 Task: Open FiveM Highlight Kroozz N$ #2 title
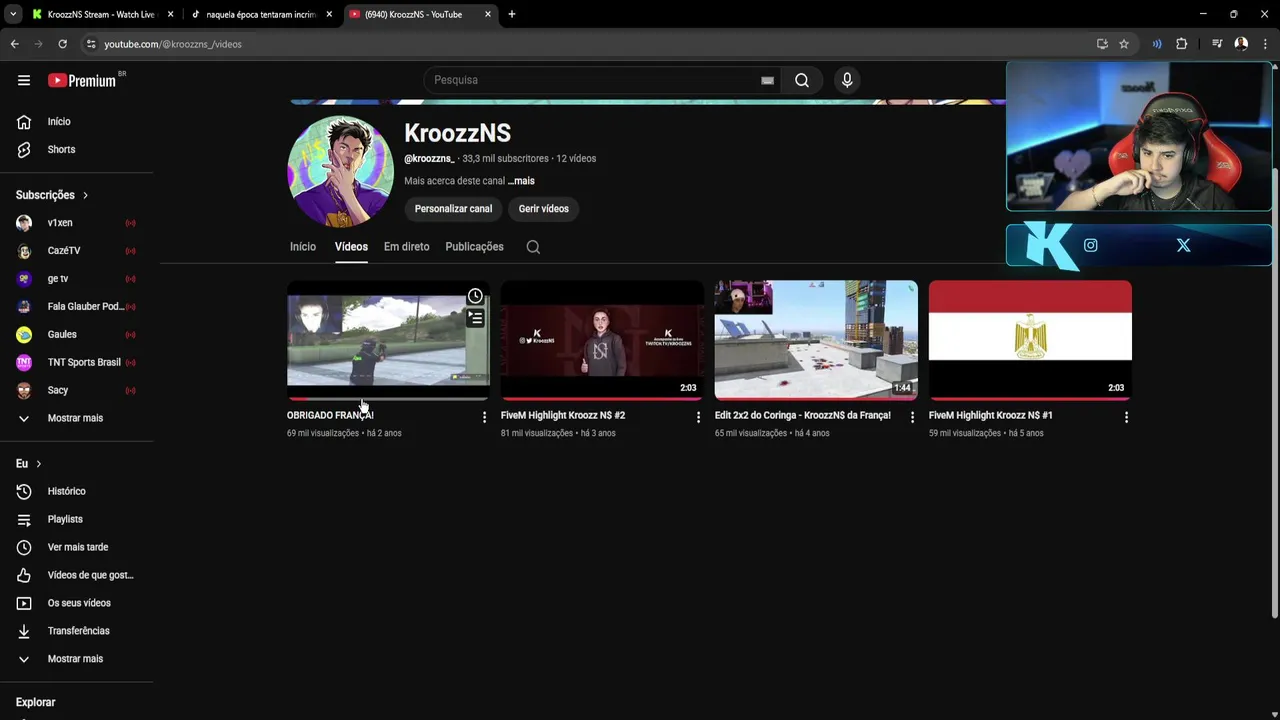[x=563, y=415]
